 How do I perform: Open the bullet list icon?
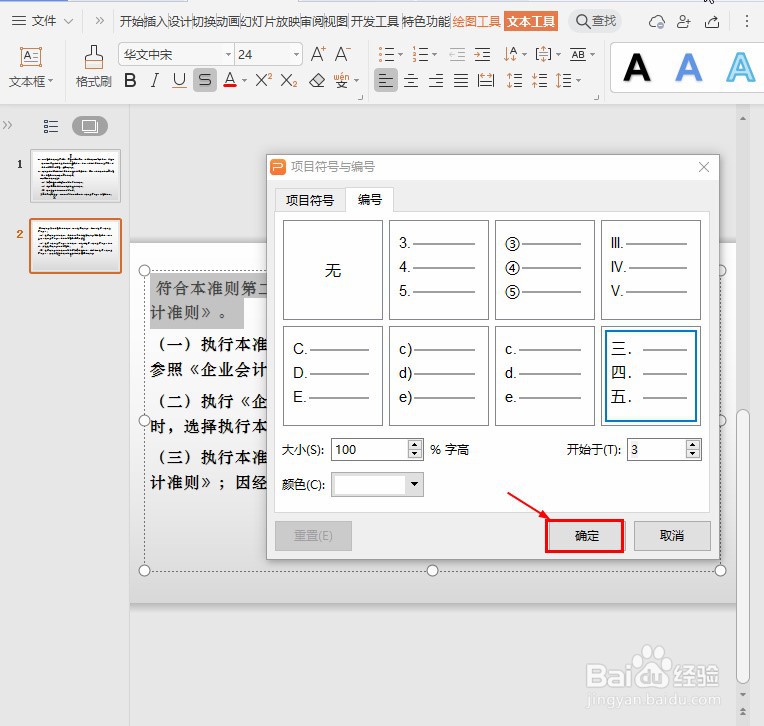pos(386,54)
